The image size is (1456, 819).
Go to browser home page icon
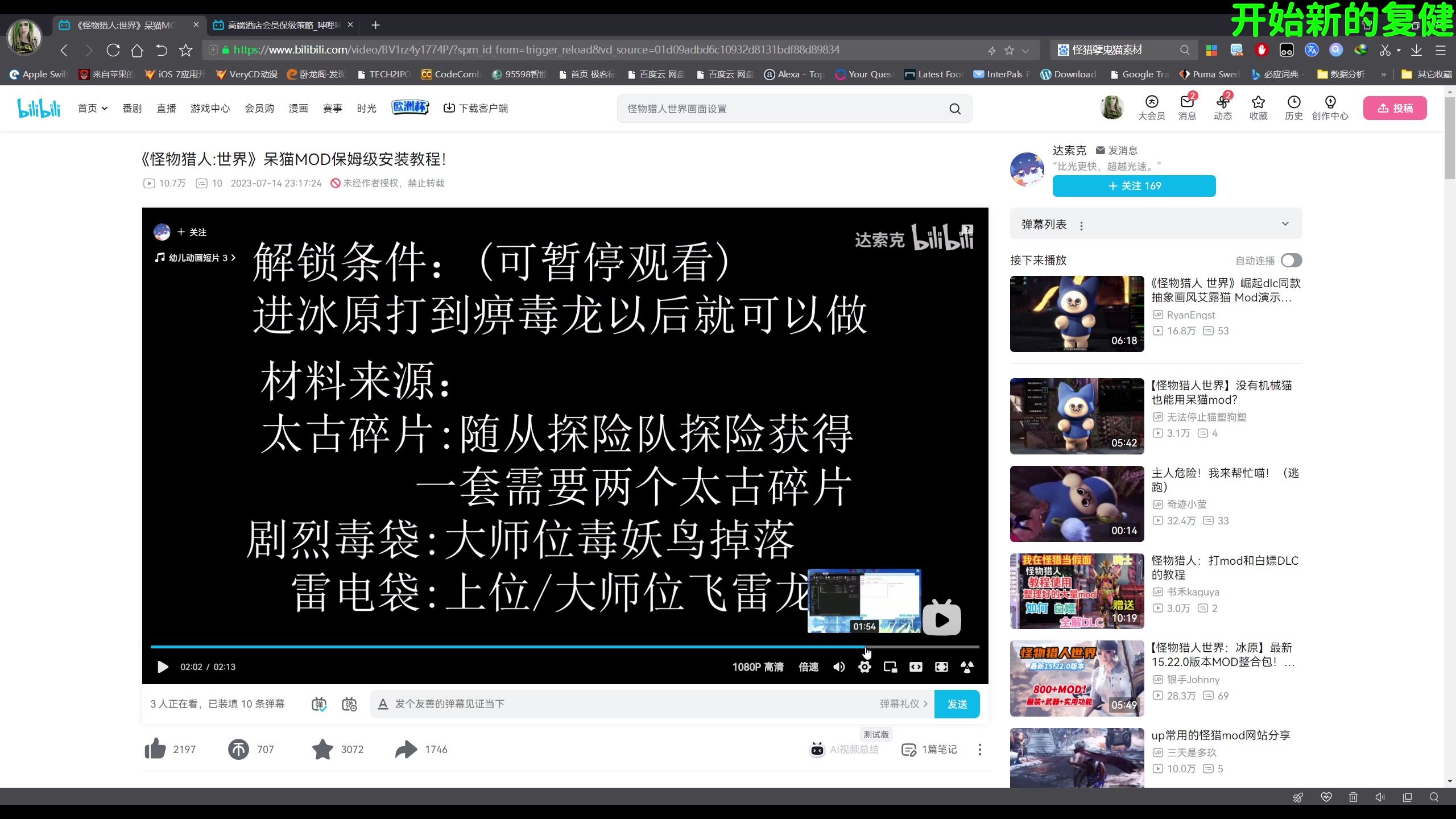click(136, 51)
